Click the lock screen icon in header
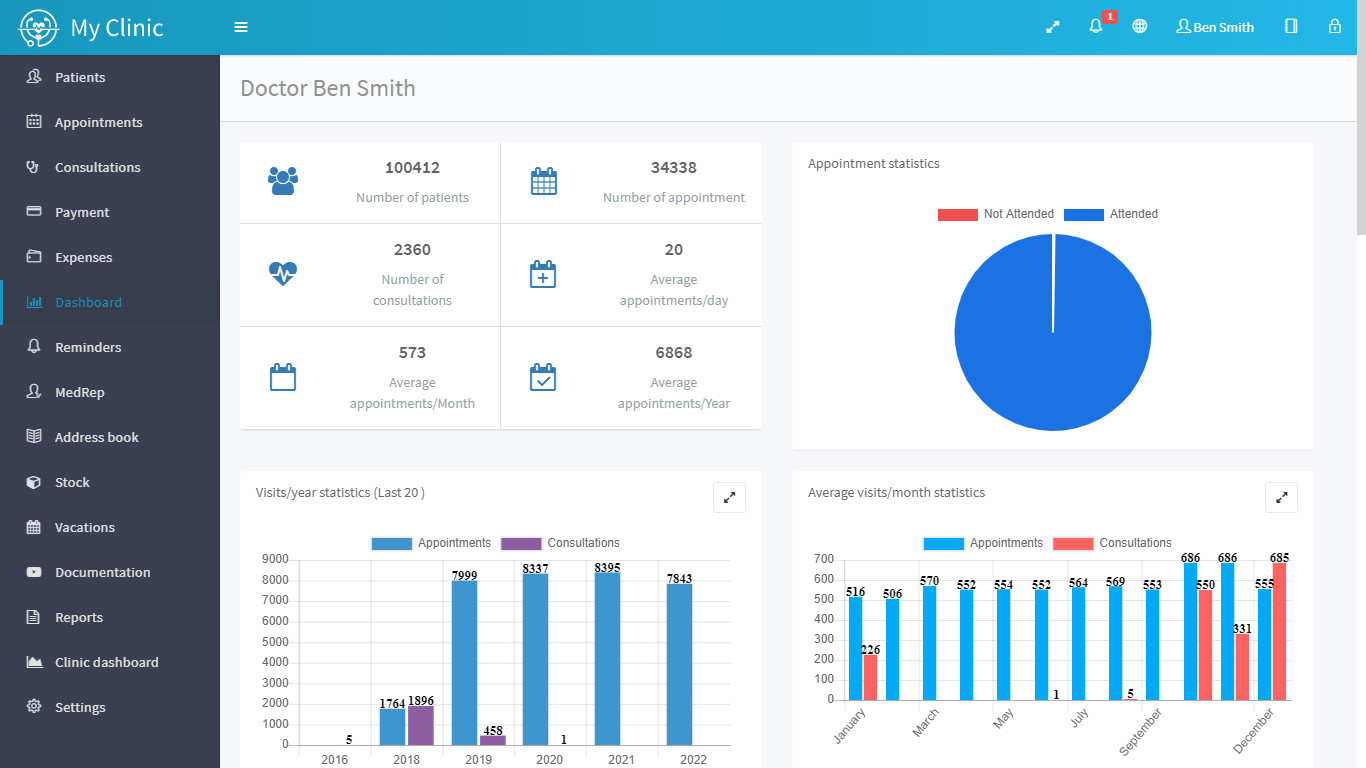 (x=1334, y=27)
